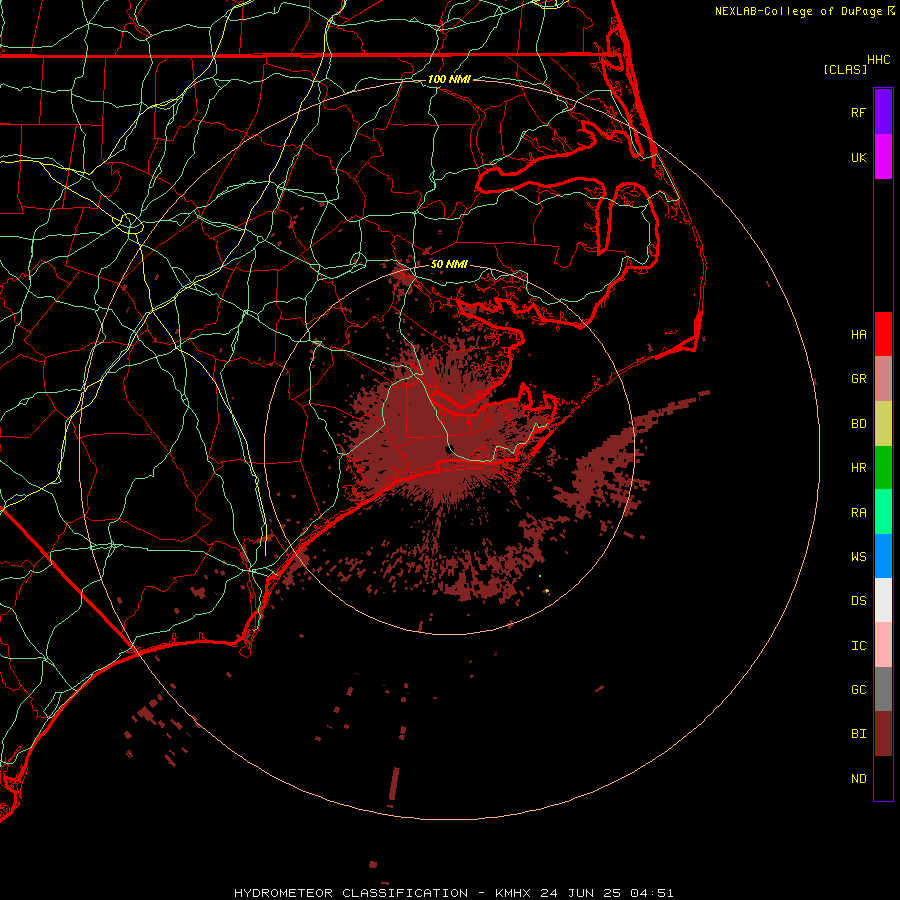Screen dimensions: 900x900
Task: Click the dusty pink GR legend swatch
Action: coord(883,379)
